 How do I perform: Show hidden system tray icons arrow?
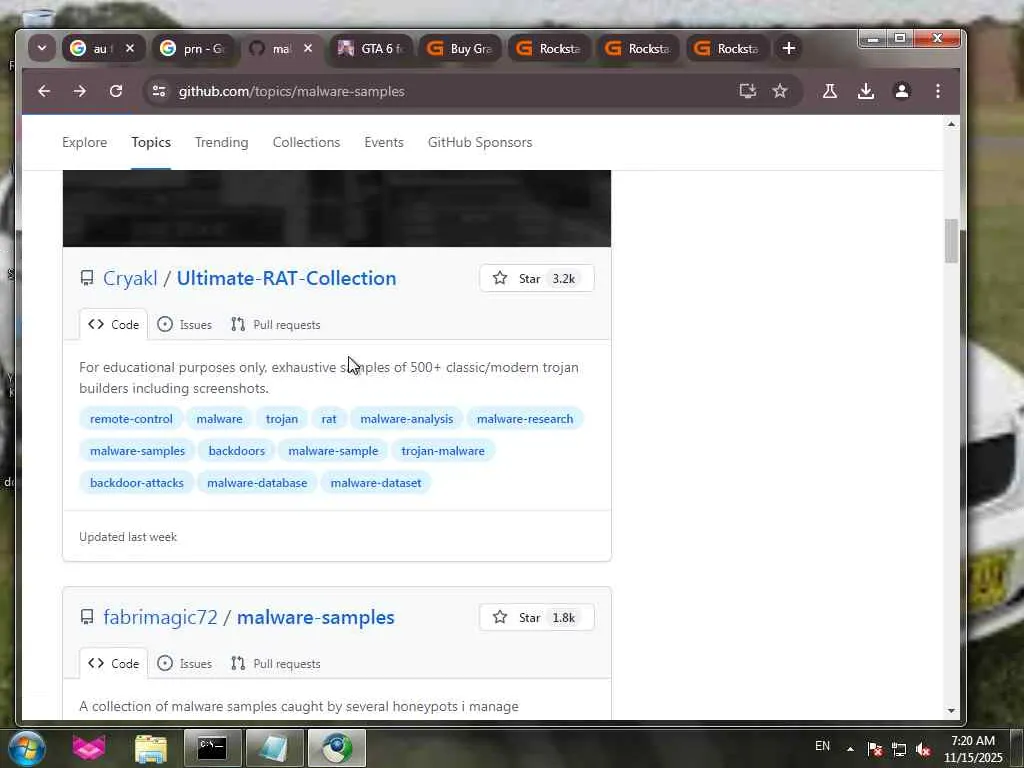click(x=850, y=749)
